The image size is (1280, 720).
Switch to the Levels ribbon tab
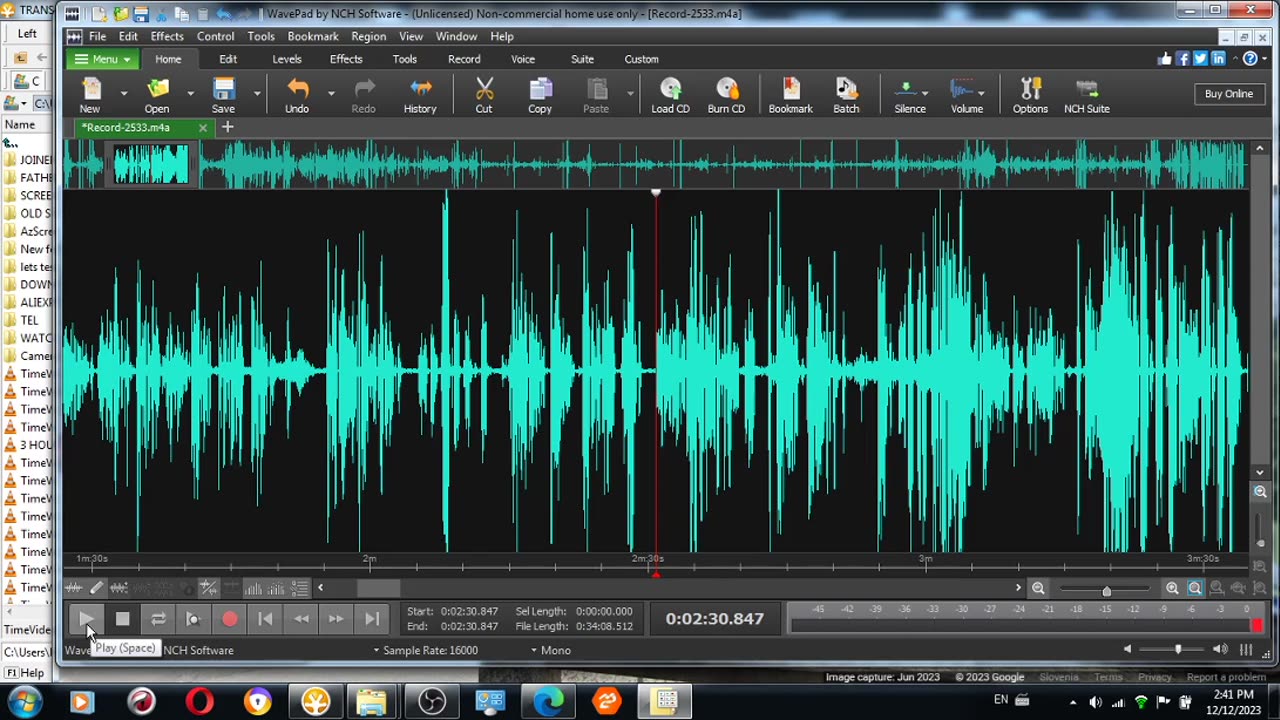(287, 59)
